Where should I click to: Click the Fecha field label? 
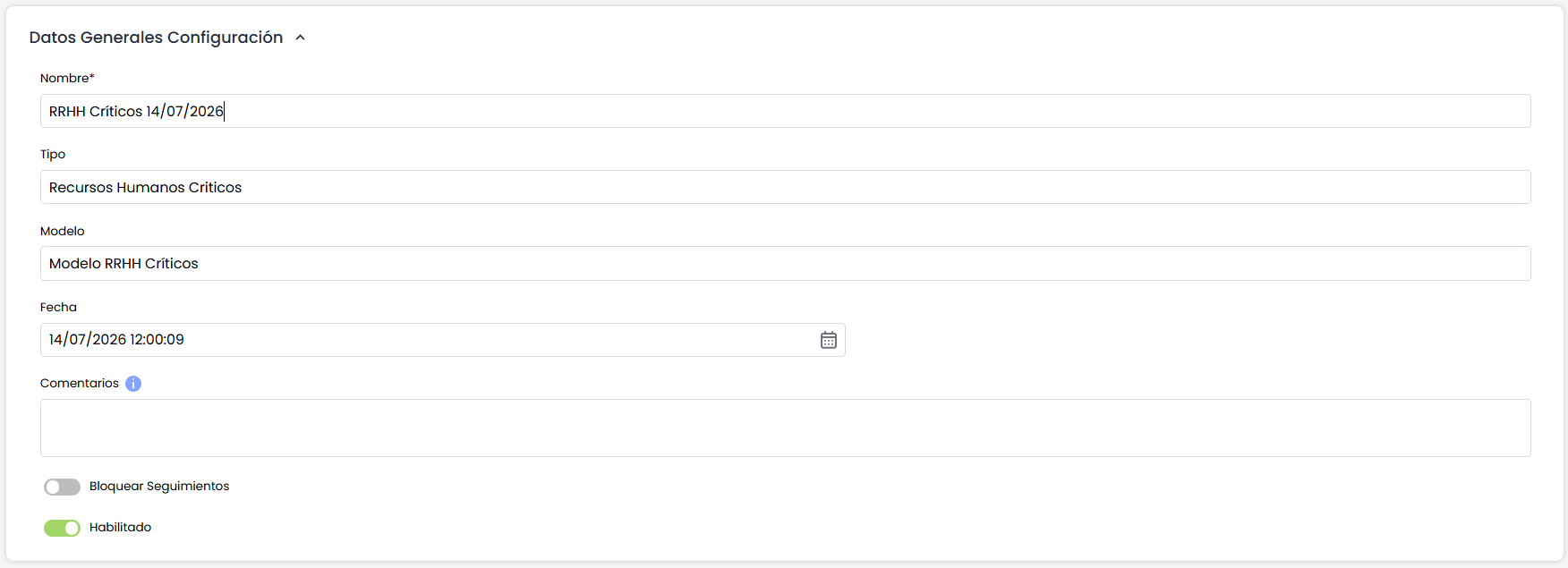[58, 307]
